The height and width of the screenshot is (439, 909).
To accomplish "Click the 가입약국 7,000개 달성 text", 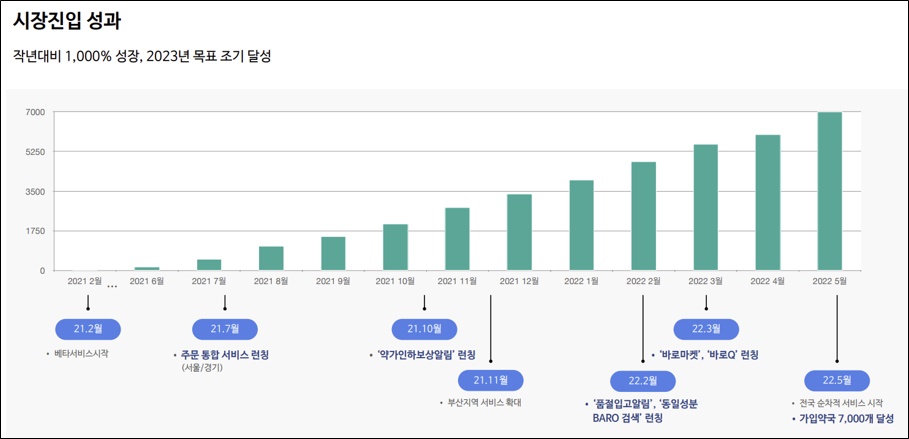I will coord(847,419).
